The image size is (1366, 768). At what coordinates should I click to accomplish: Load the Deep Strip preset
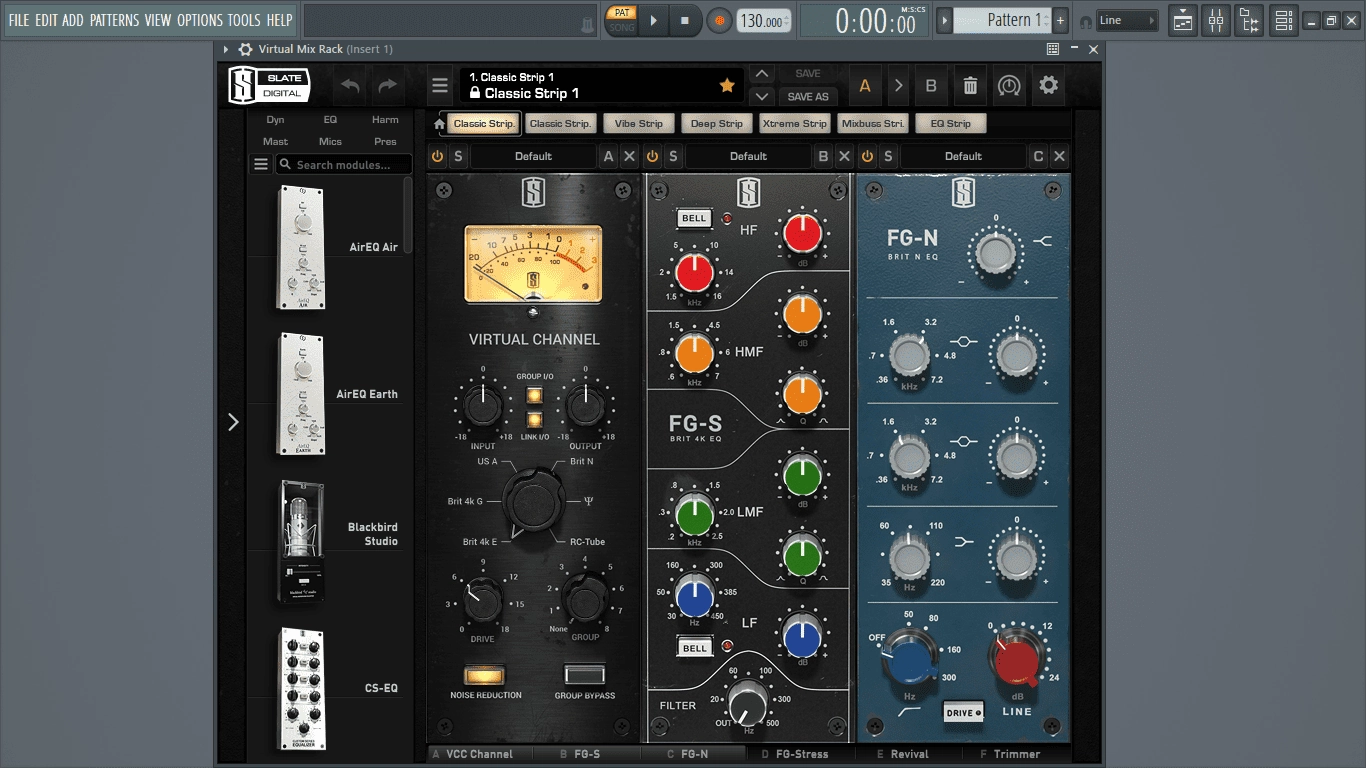[x=717, y=124]
